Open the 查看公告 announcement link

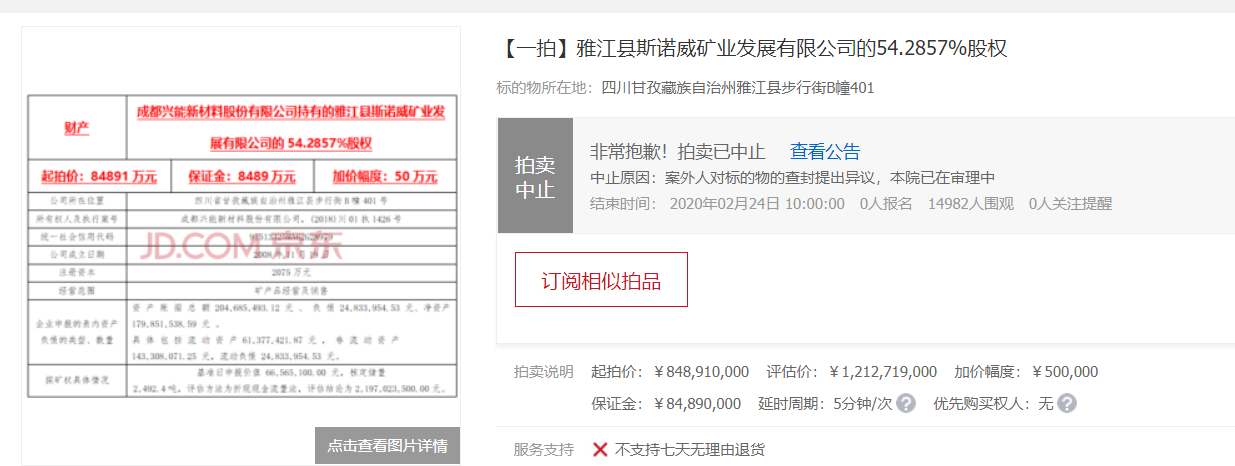tap(825, 152)
